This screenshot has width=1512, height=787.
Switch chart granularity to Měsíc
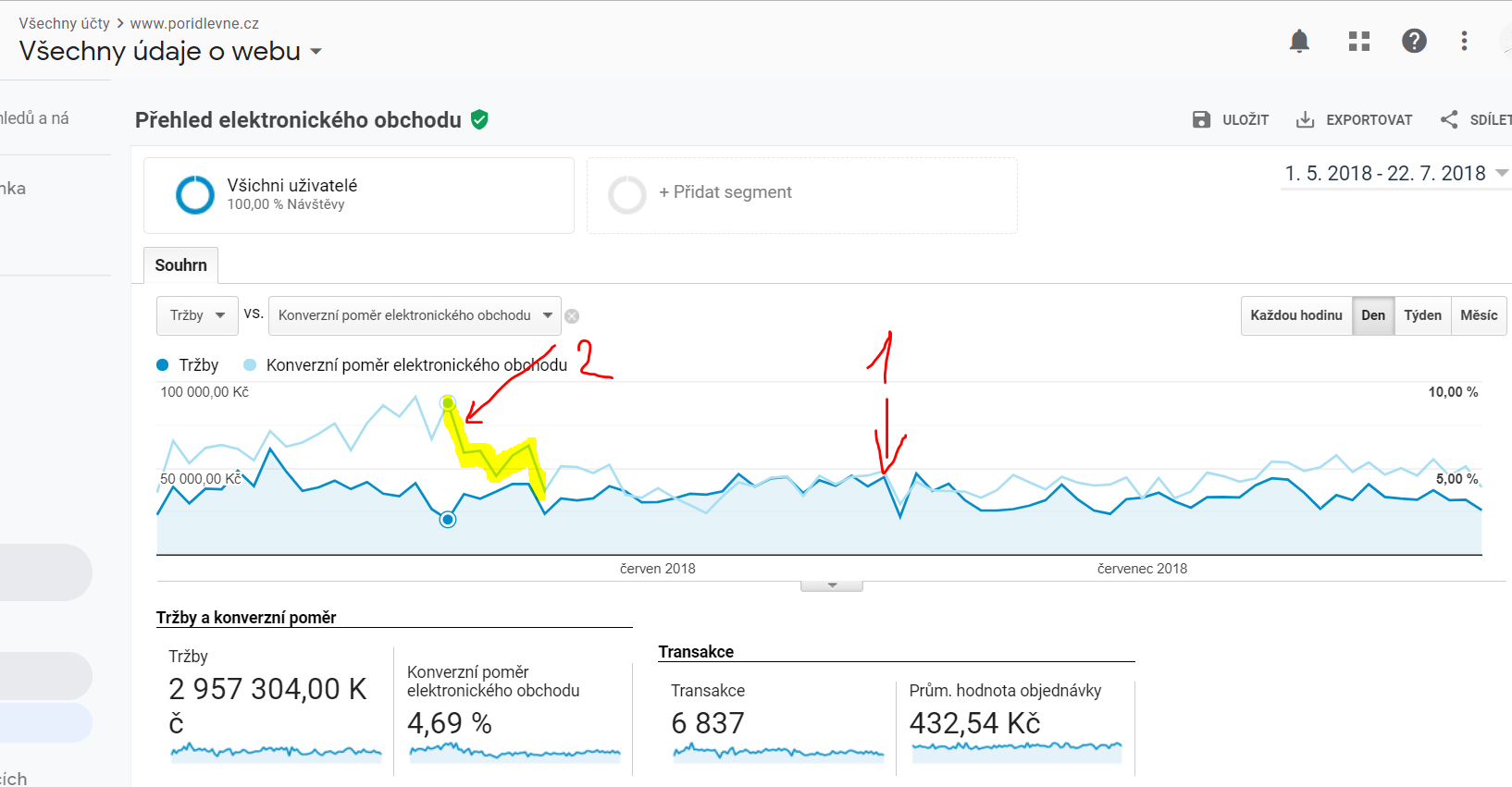[1479, 315]
